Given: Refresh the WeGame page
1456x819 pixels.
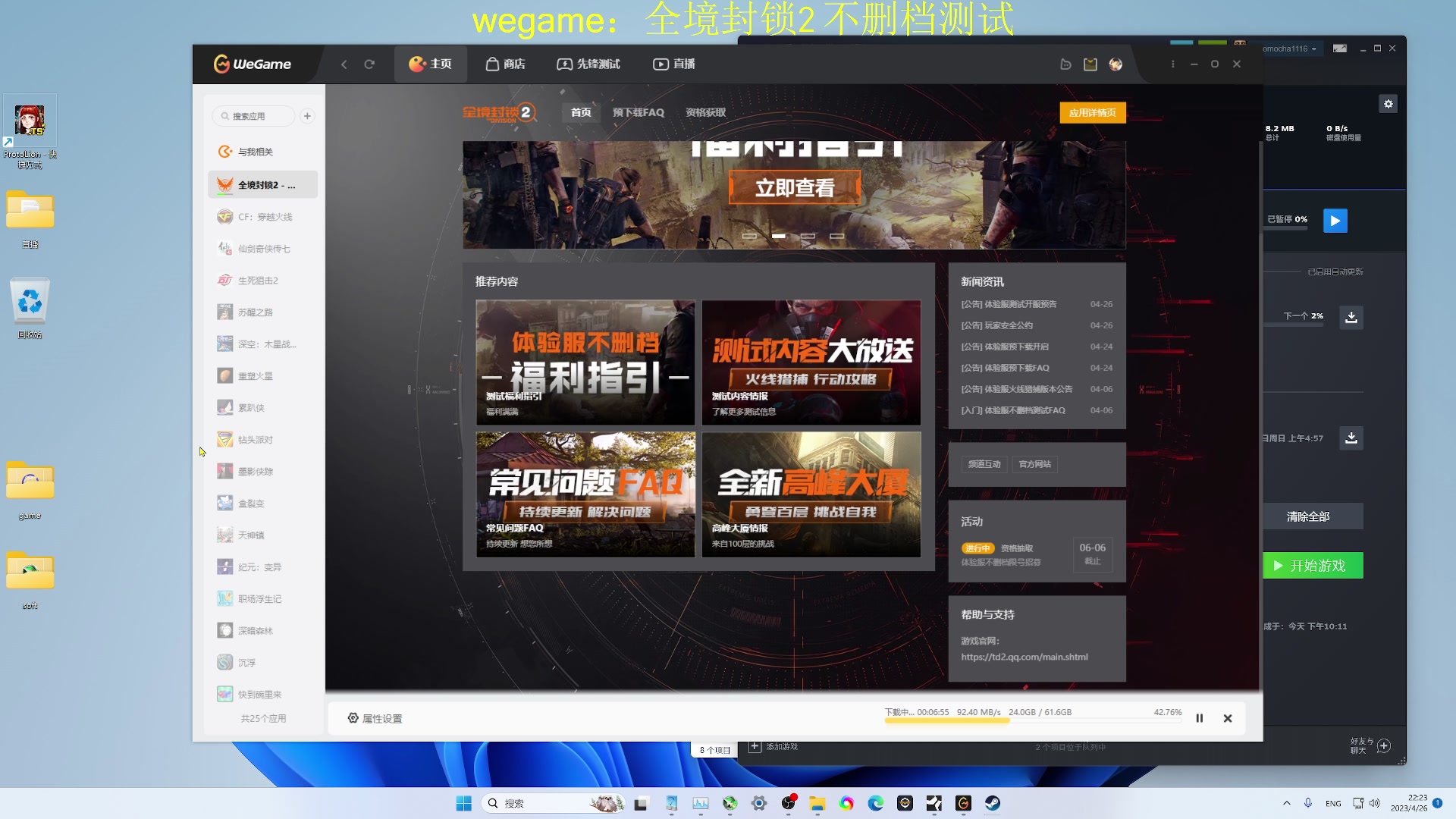Looking at the screenshot, I should coord(369,64).
